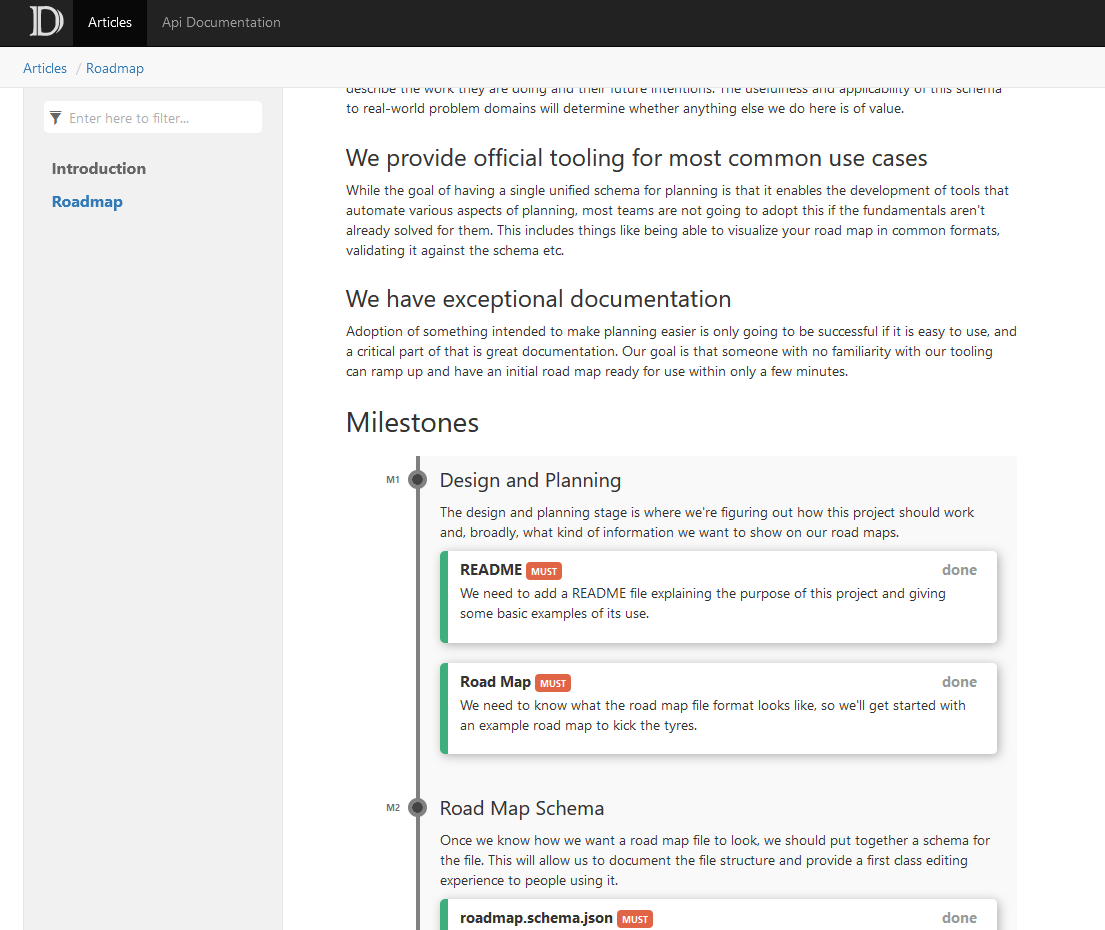Select Roadmap in the sidebar navigation

[x=87, y=201]
